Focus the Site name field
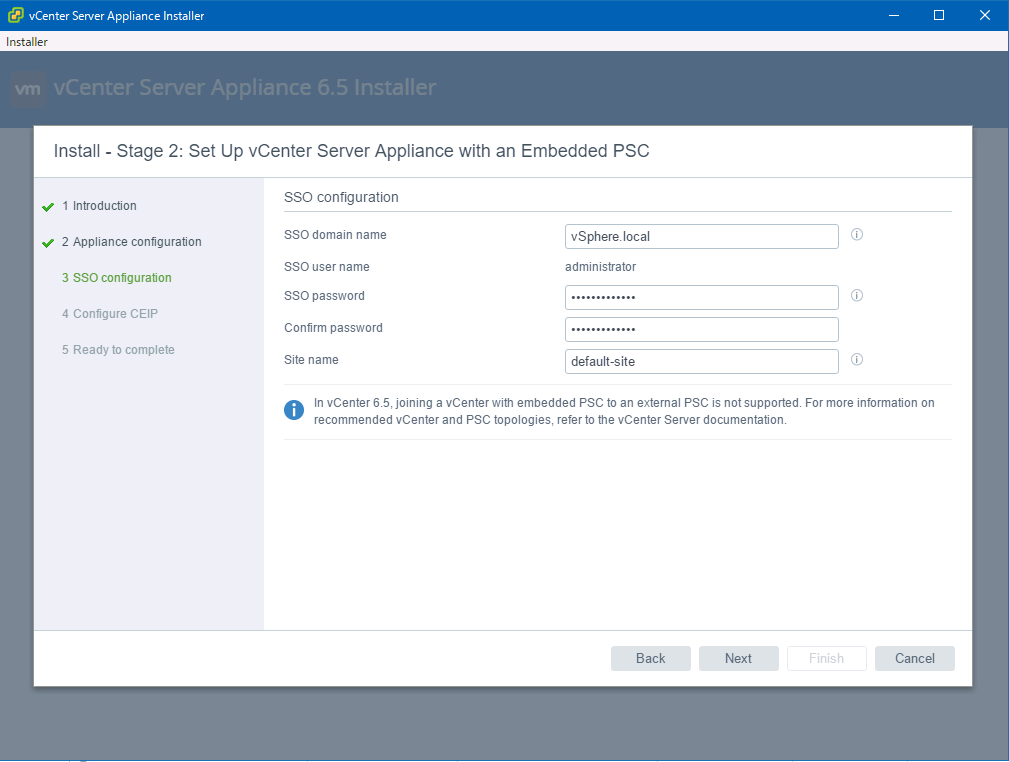1009x762 pixels. pos(701,361)
